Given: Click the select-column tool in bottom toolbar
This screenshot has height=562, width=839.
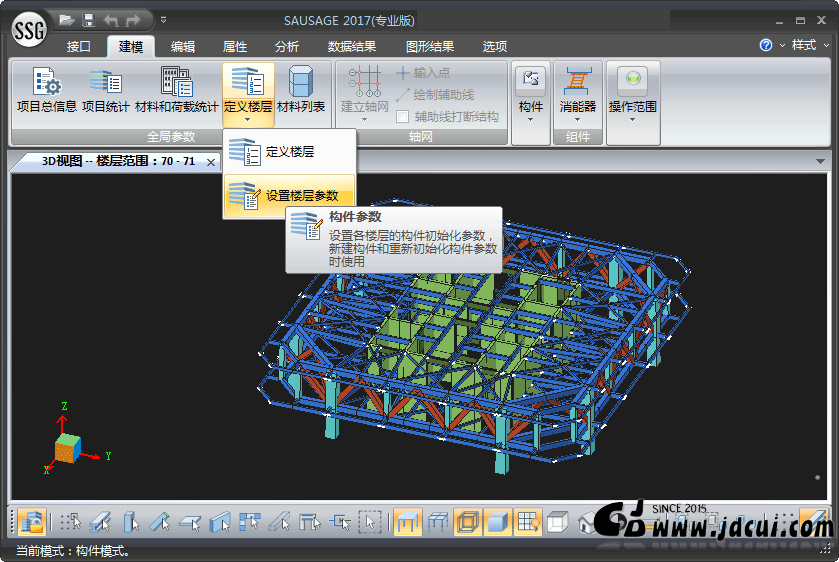Looking at the screenshot, I should (130, 521).
